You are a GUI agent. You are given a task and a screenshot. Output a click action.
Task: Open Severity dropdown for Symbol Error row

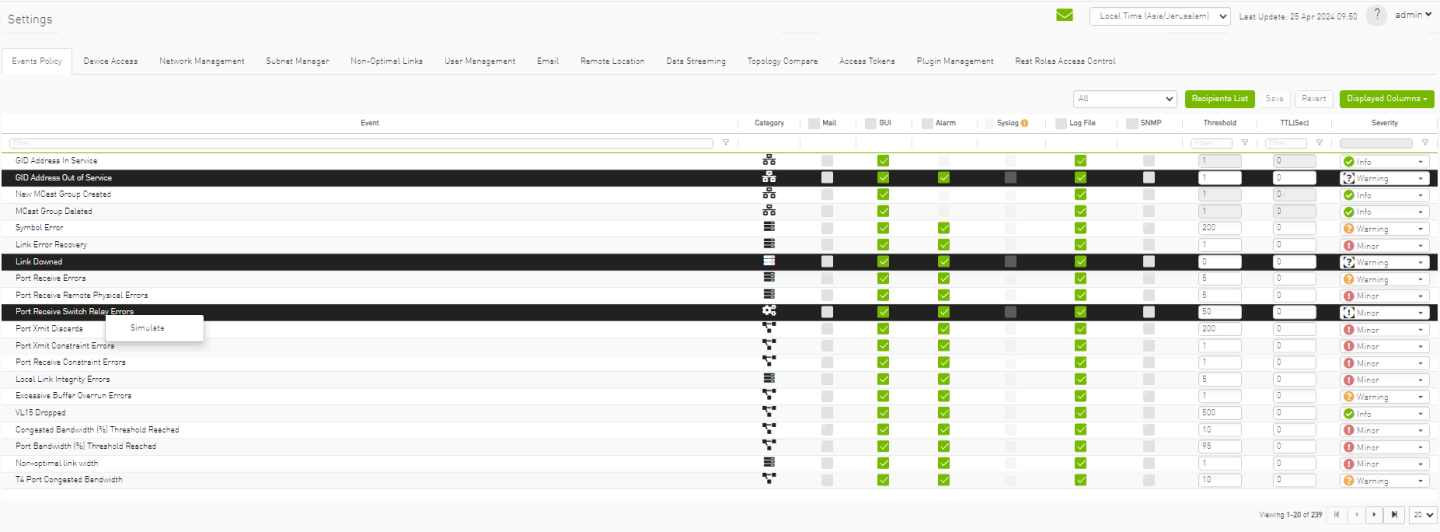[x=1384, y=229]
